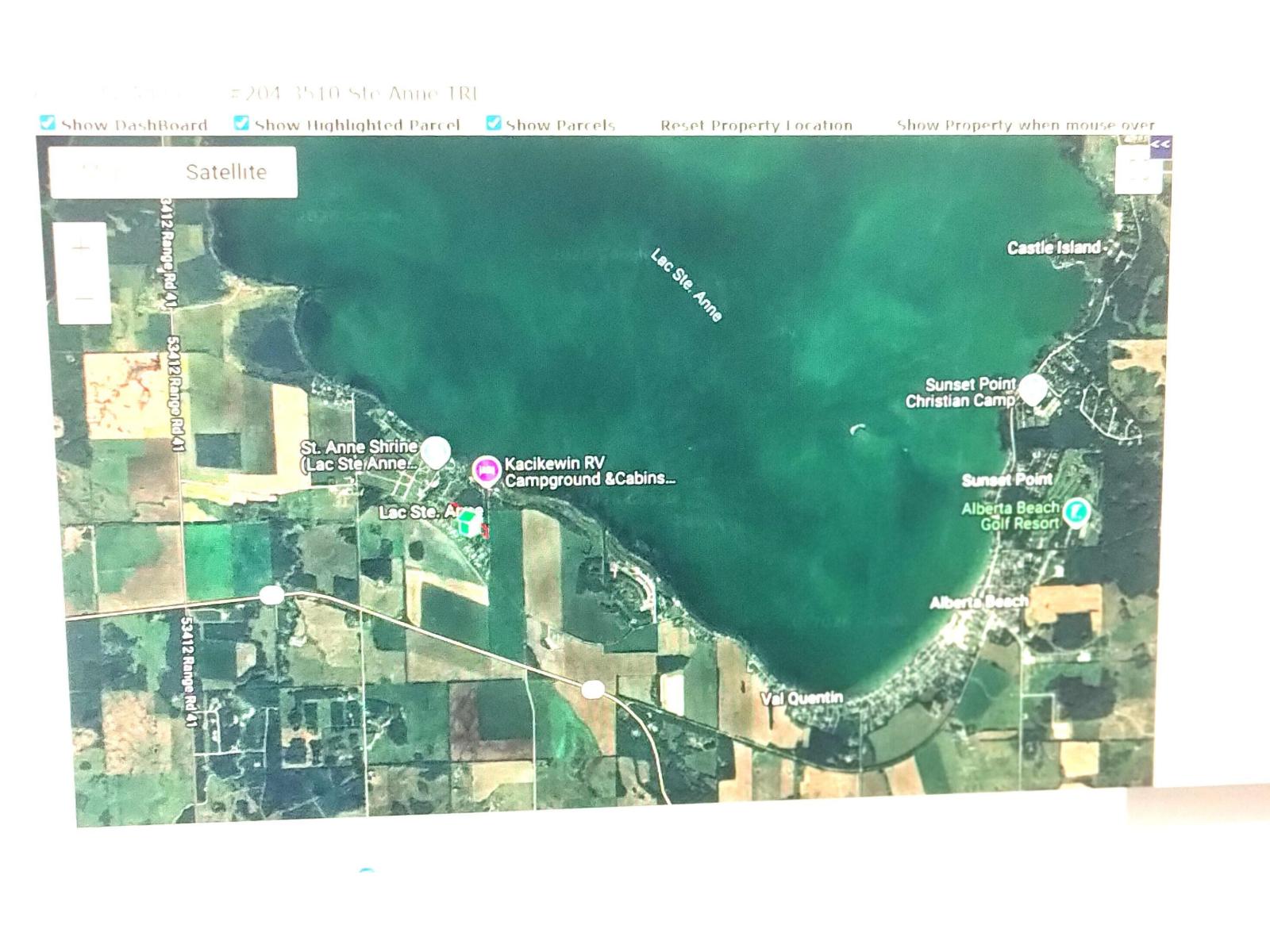Click the zoom out minus button
Screen dimensions: 1270x952
81,299
